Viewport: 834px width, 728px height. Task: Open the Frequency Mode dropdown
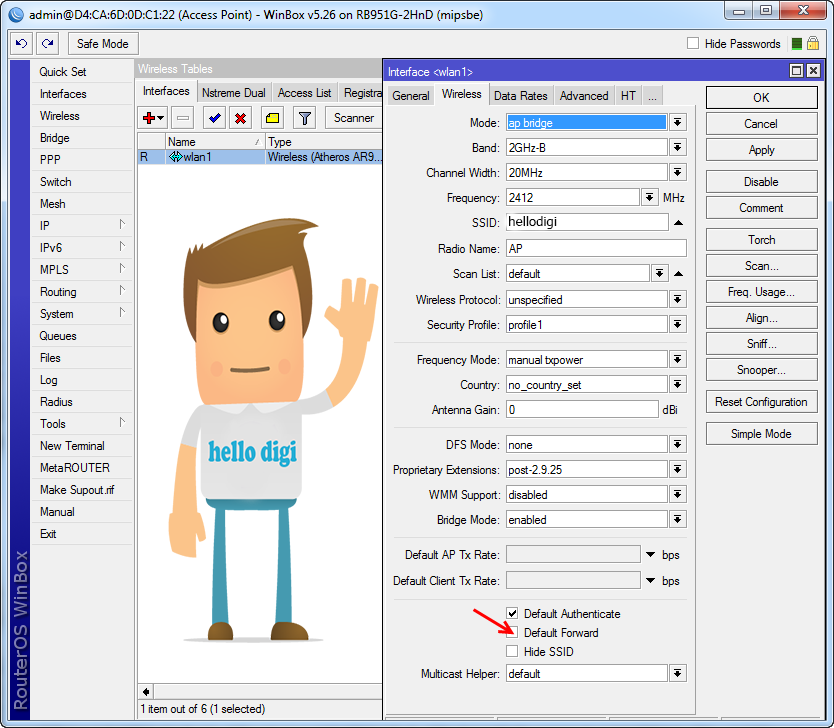(677, 360)
